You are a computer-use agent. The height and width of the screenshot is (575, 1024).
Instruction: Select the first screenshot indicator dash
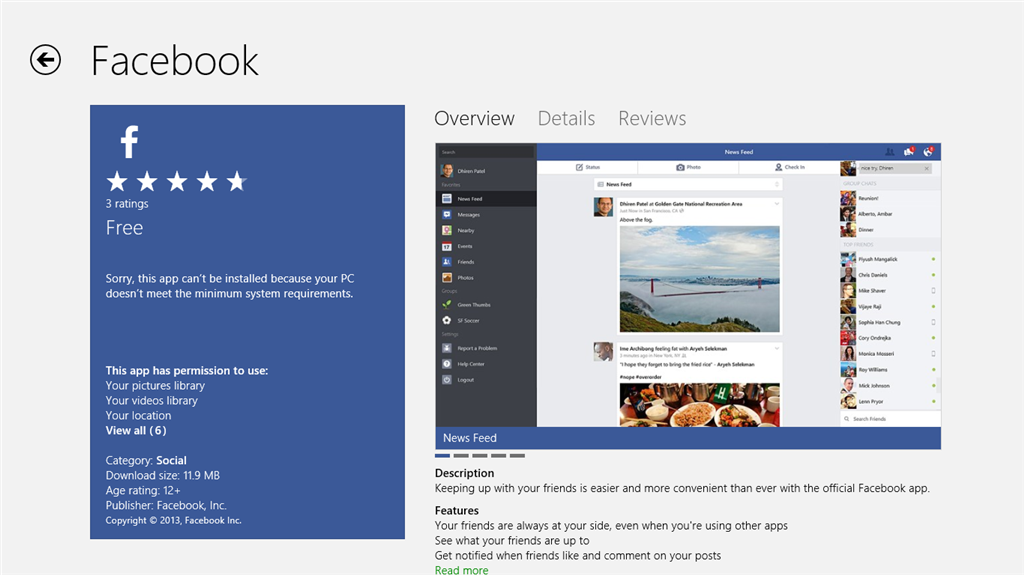[x=442, y=455]
